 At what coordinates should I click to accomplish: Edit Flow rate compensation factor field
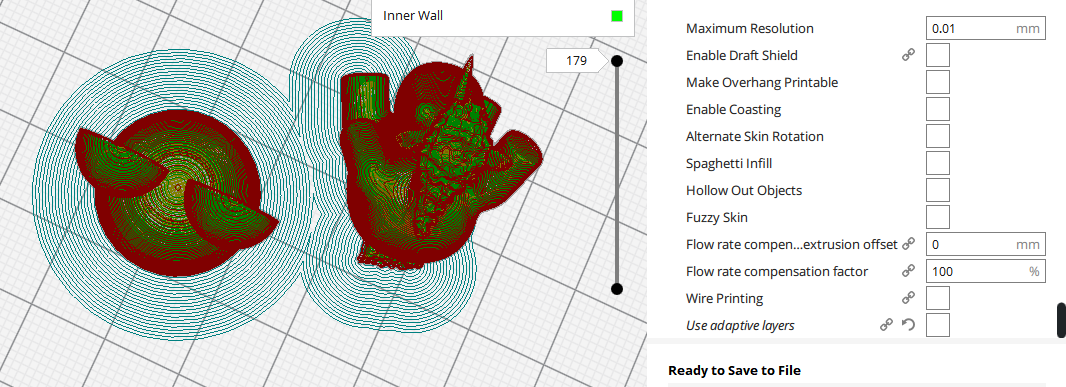click(985, 271)
